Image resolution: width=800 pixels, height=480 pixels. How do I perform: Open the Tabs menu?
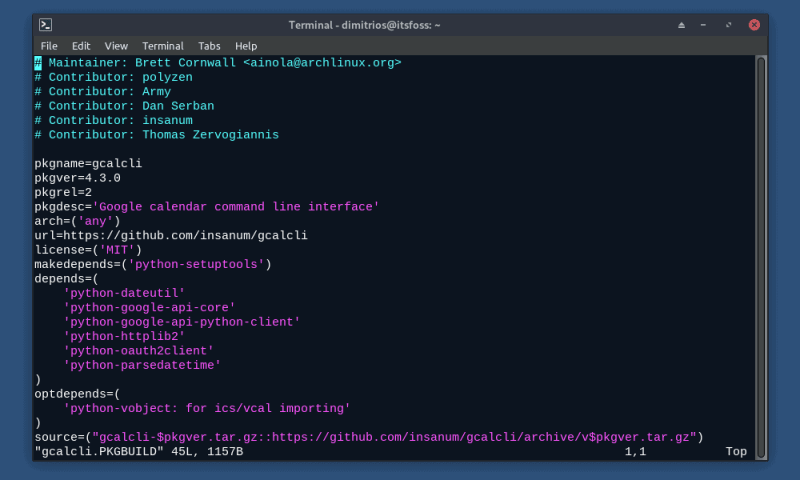click(x=209, y=46)
